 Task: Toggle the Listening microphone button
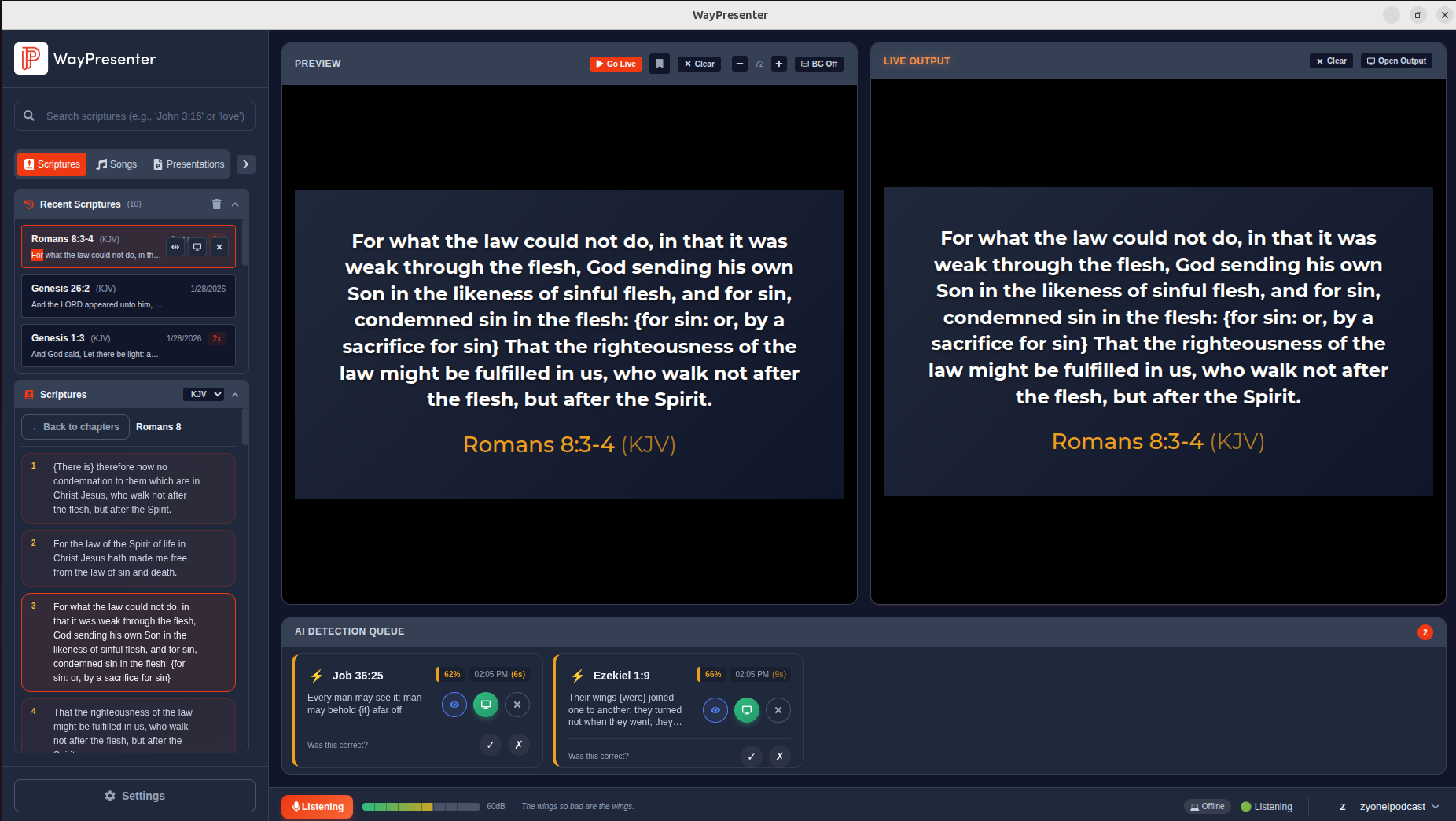coord(317,806)
